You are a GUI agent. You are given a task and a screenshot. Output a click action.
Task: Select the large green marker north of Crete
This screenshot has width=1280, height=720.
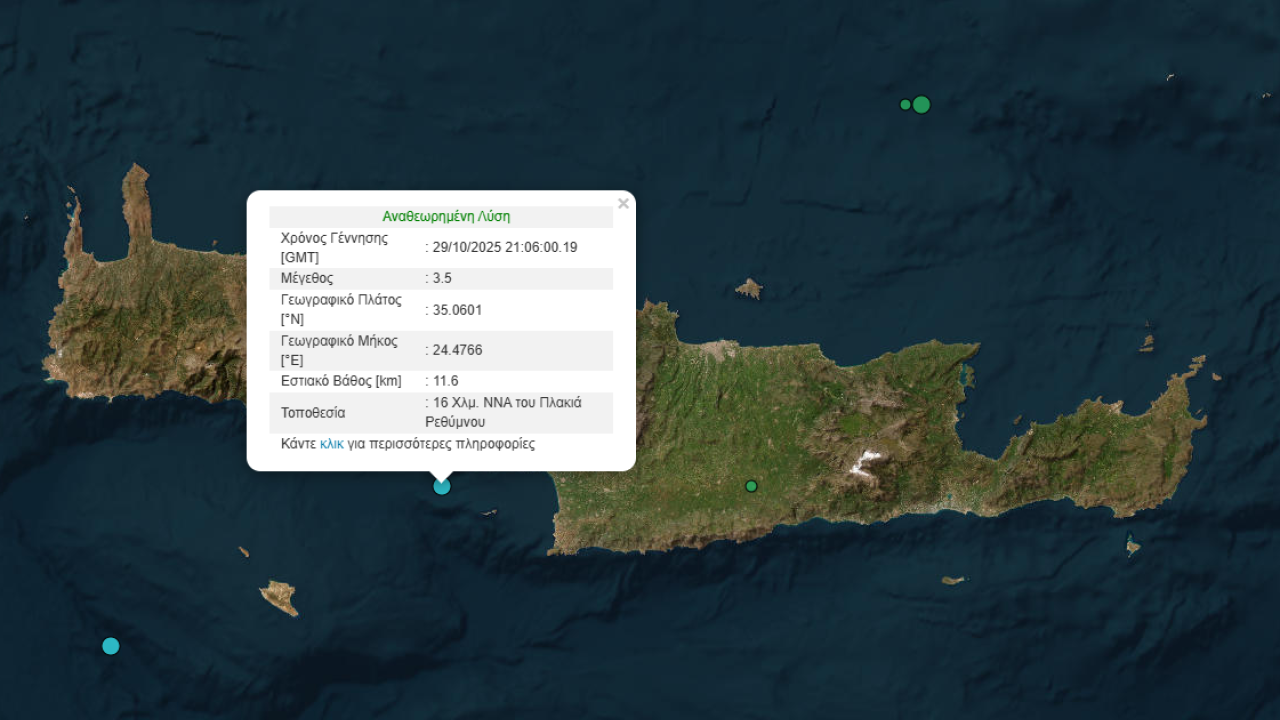[922, 105]
